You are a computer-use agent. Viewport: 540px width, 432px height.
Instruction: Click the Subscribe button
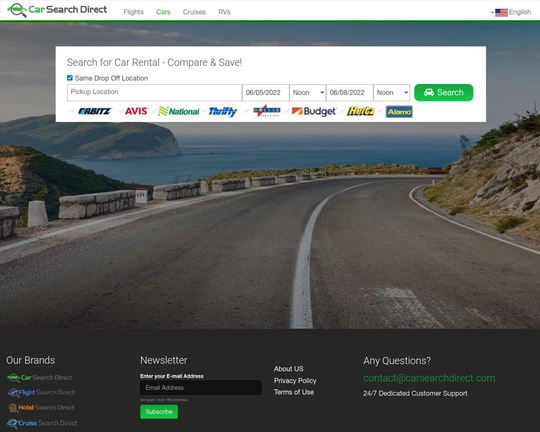pos(159,412)
